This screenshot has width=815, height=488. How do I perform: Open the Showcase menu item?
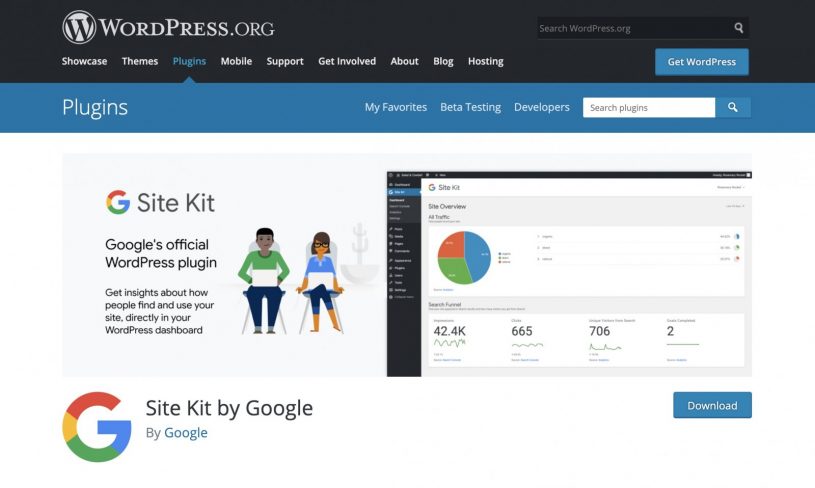[x=84, y=61]
